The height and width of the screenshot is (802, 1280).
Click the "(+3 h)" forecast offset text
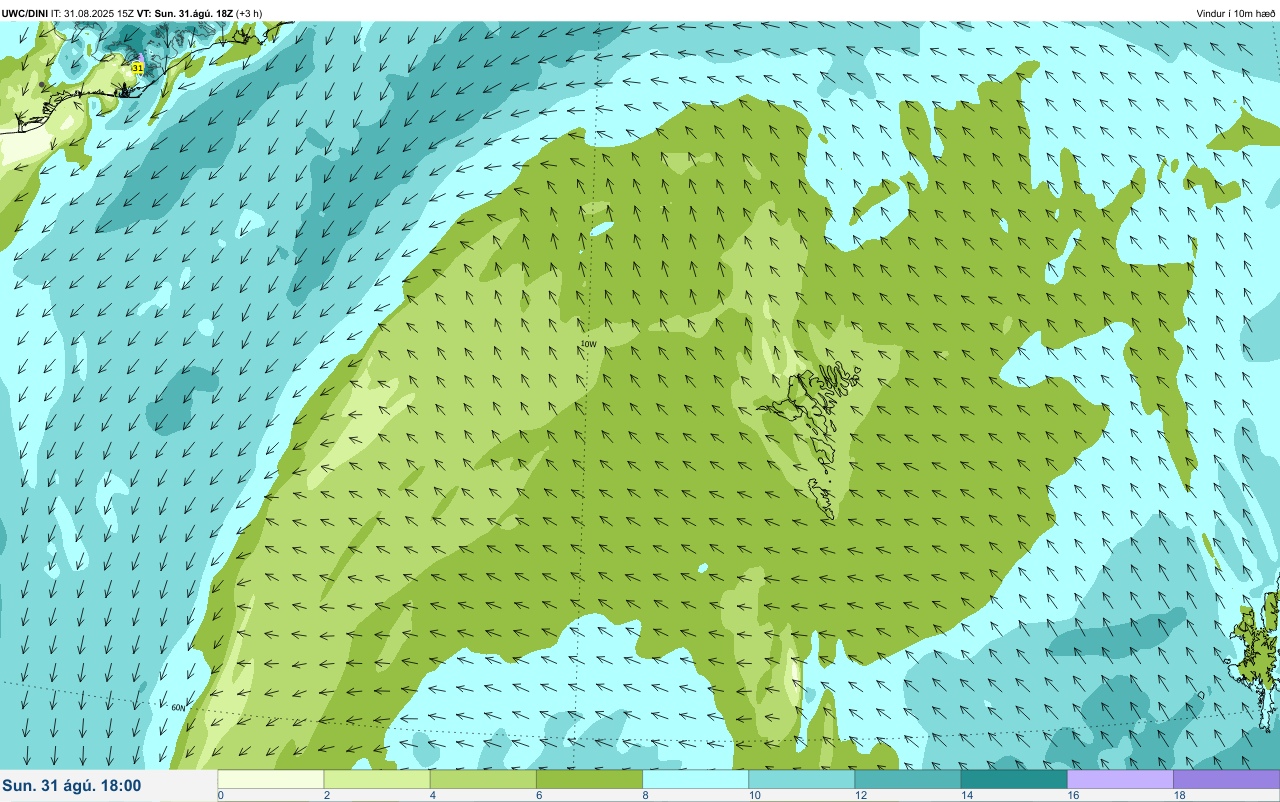pyautogui.click(x=249, y=13)
